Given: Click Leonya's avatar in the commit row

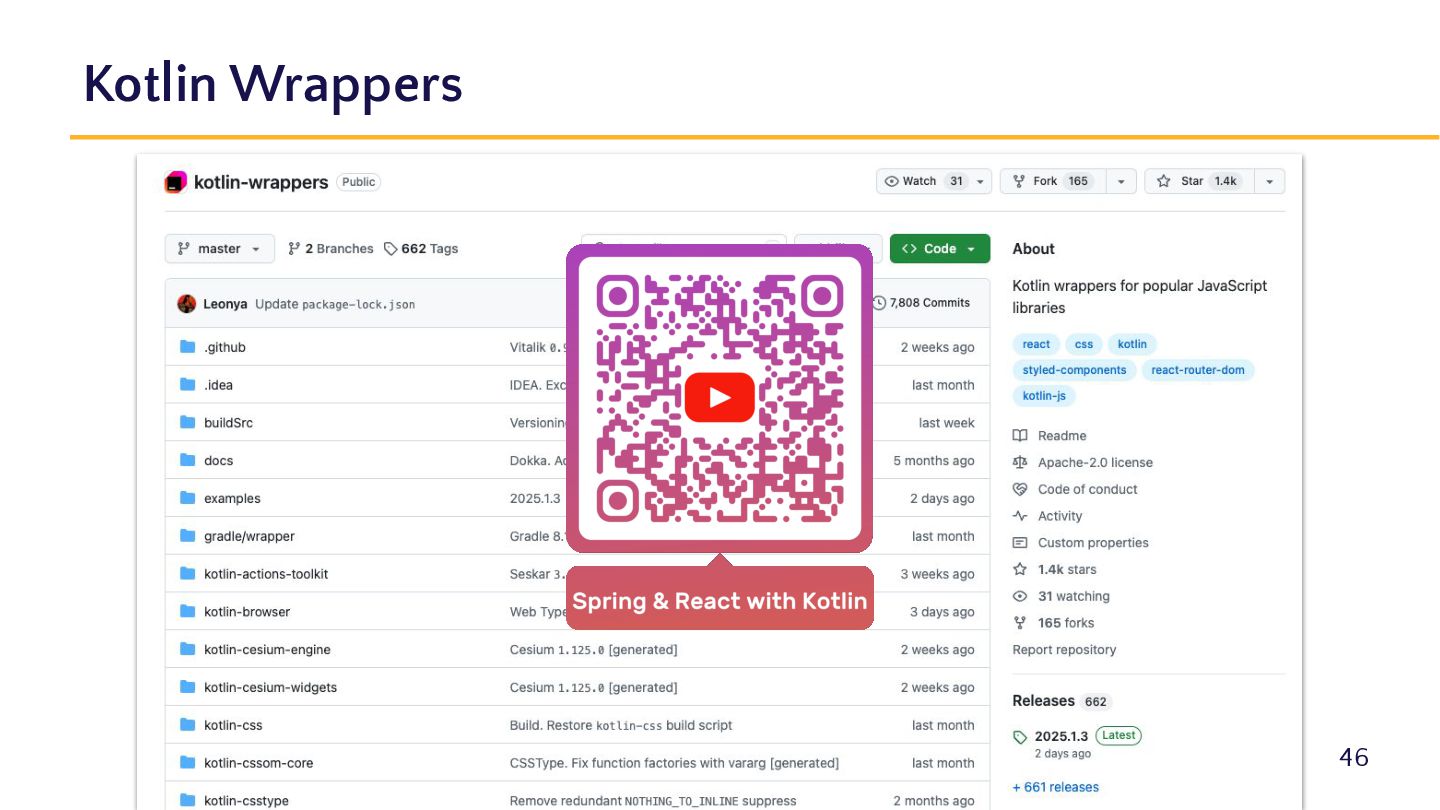Looking at the screenshot, I should tap(187, 304).
